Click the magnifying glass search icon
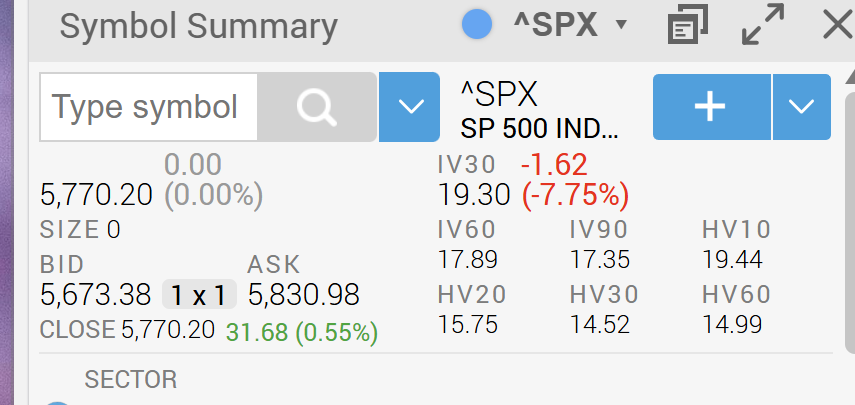Viewport: 855px width, 405px height. 317,107
